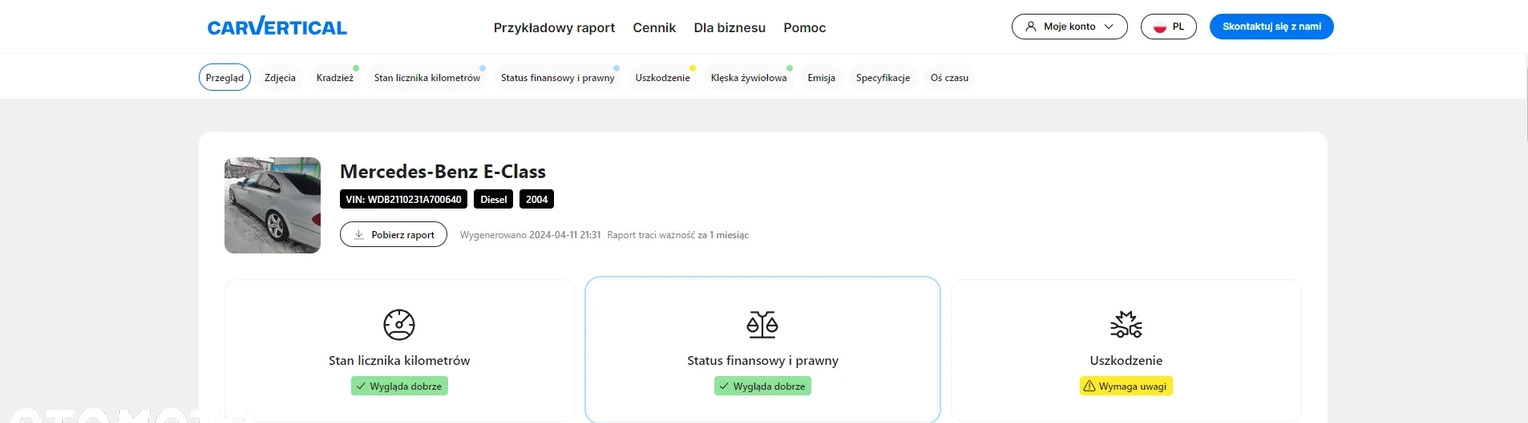This screenshot has width=1528, height=423.
Task: Go to Dla biznesu
Action: click(729, 28)
